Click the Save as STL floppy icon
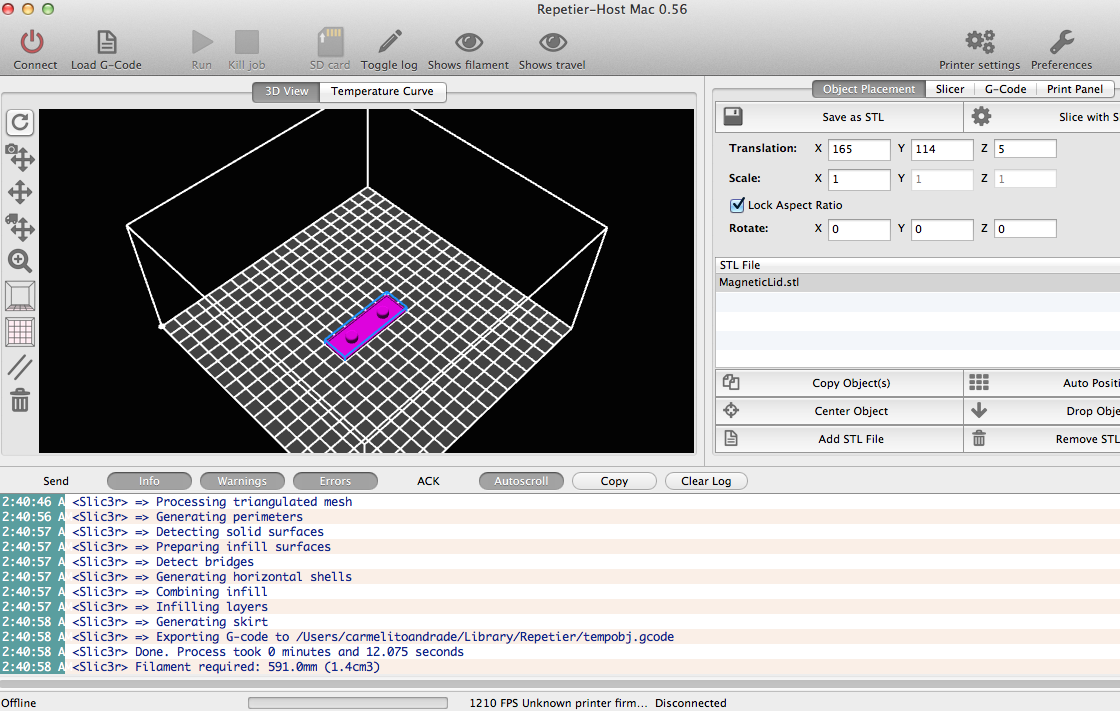The width and height of the screenshot is (1120, 711). [733, 116]
